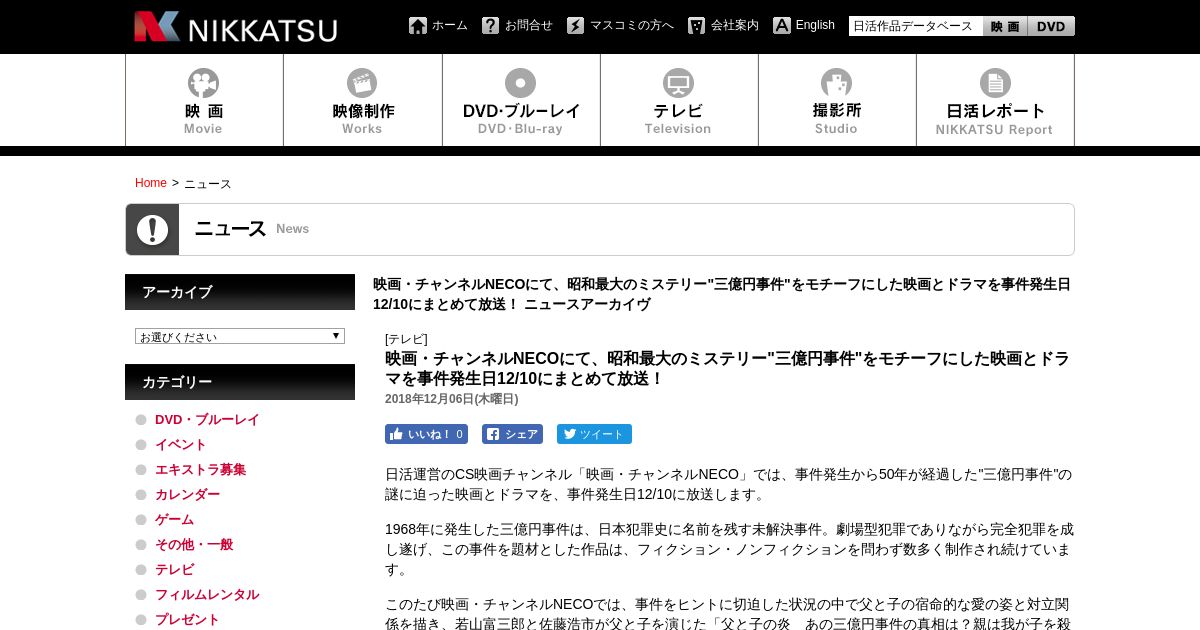
Task: Open the 撮影所 Studio navigation tab
Action: 837,100
